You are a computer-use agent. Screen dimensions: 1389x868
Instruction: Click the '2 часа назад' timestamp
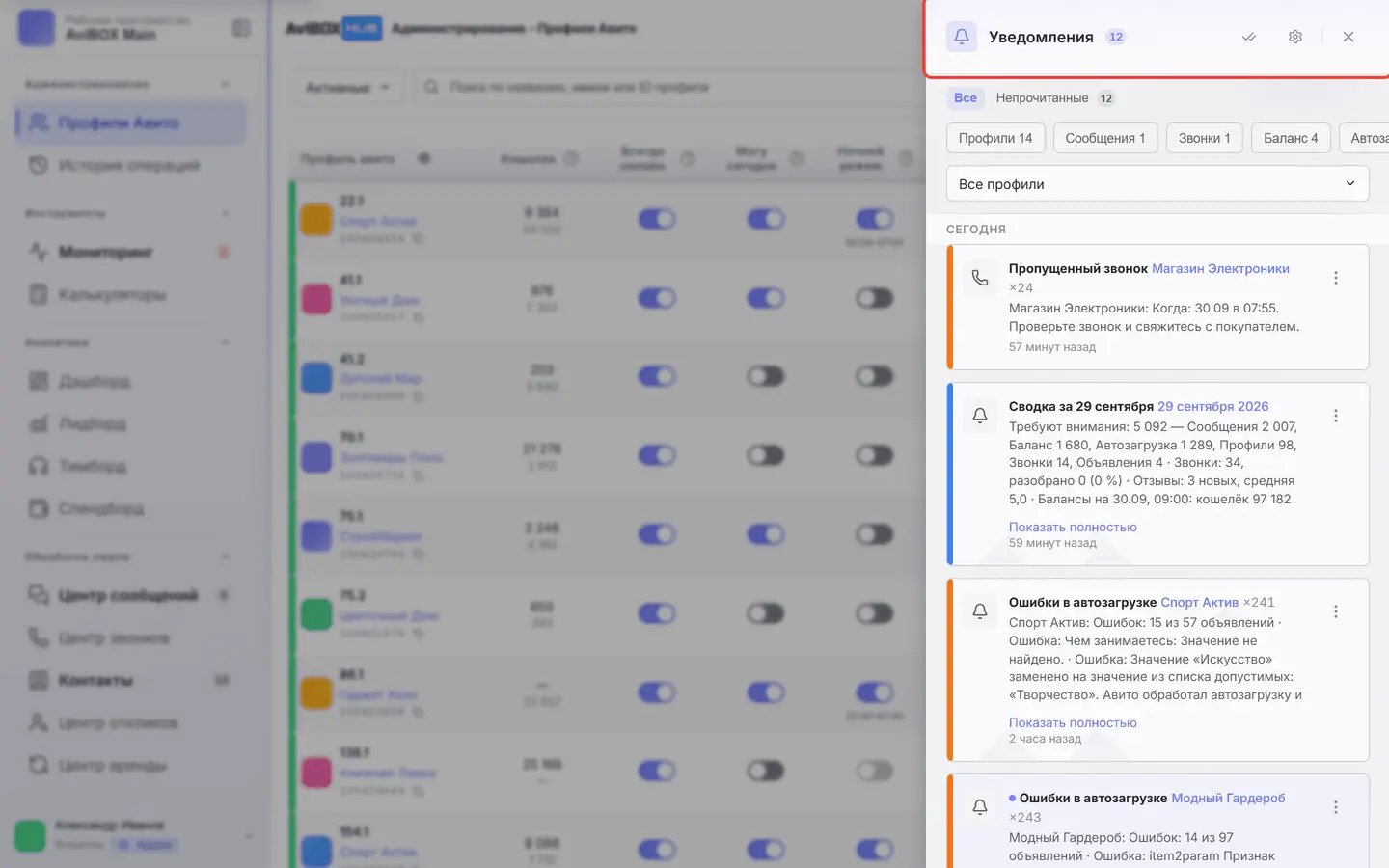(1045, 739)
